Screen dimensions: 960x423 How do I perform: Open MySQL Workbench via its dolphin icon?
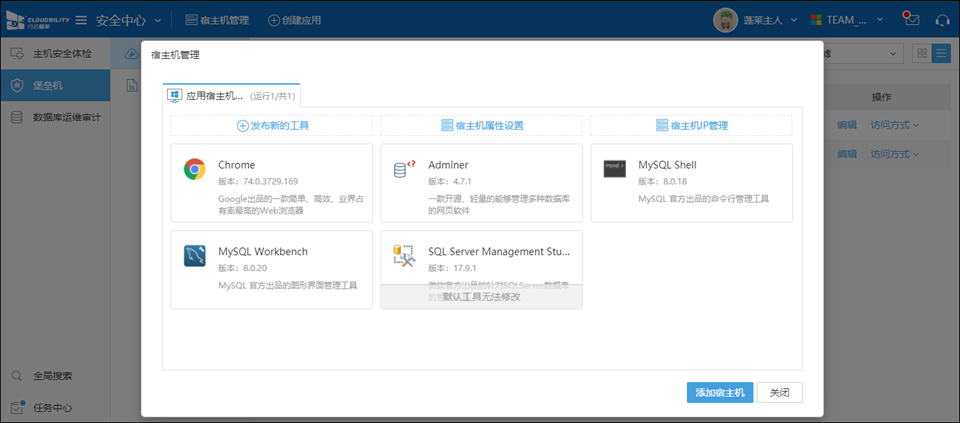194,256
